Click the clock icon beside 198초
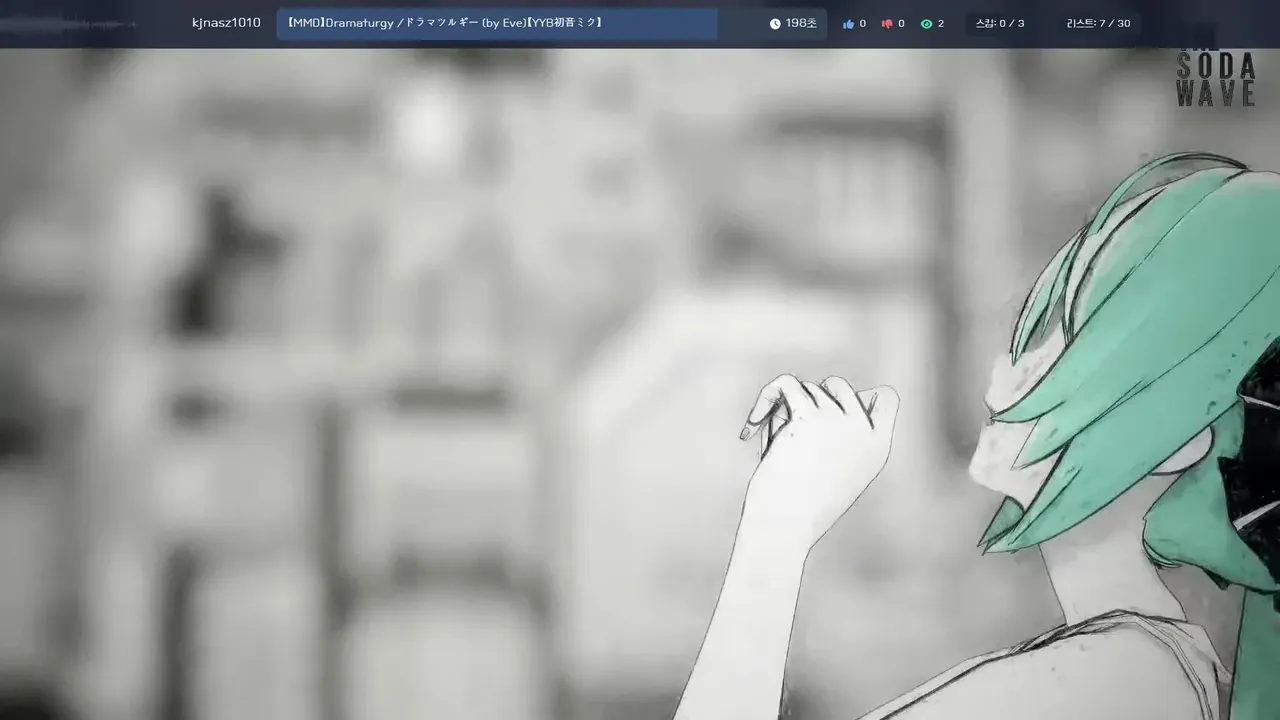This screenshot has width=1280, height=720. (775, 24)
